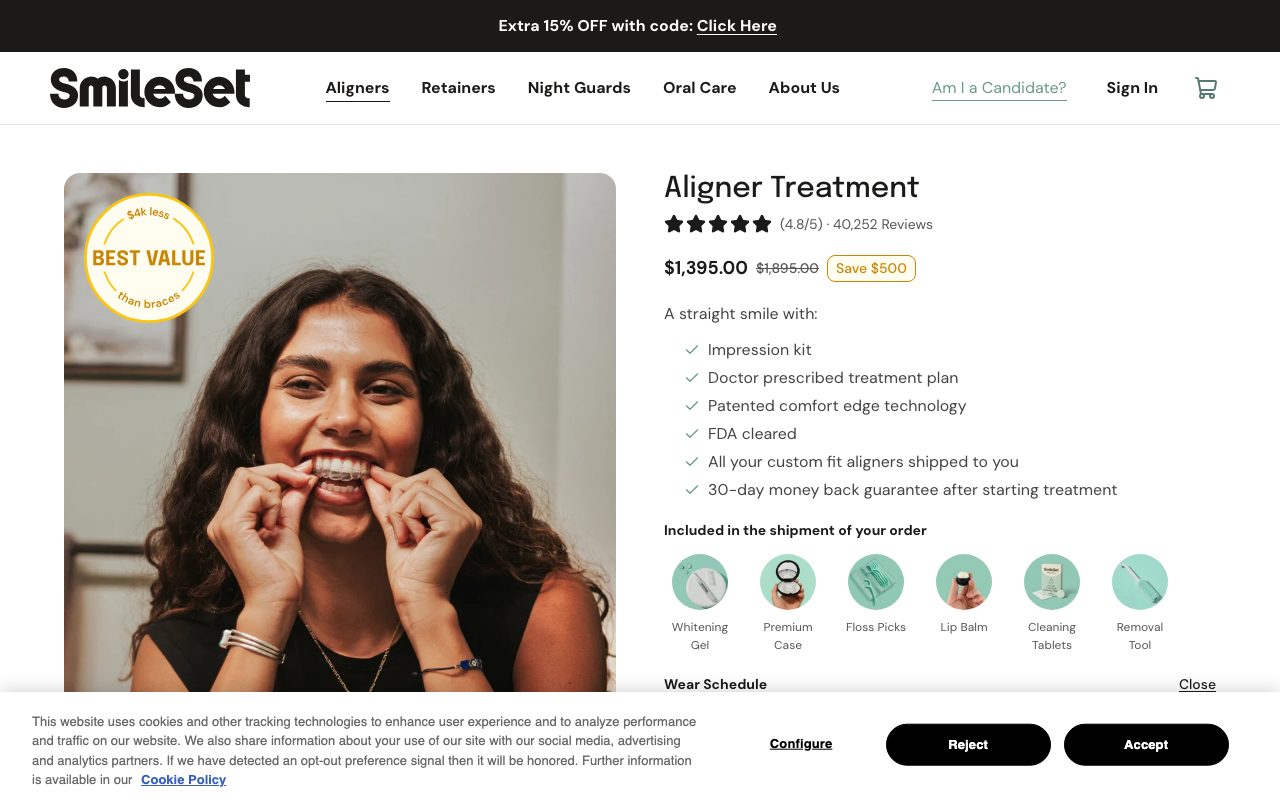
Task: Accept the cookie banner
Action: pyautogui.click(x=1146, y=745)
